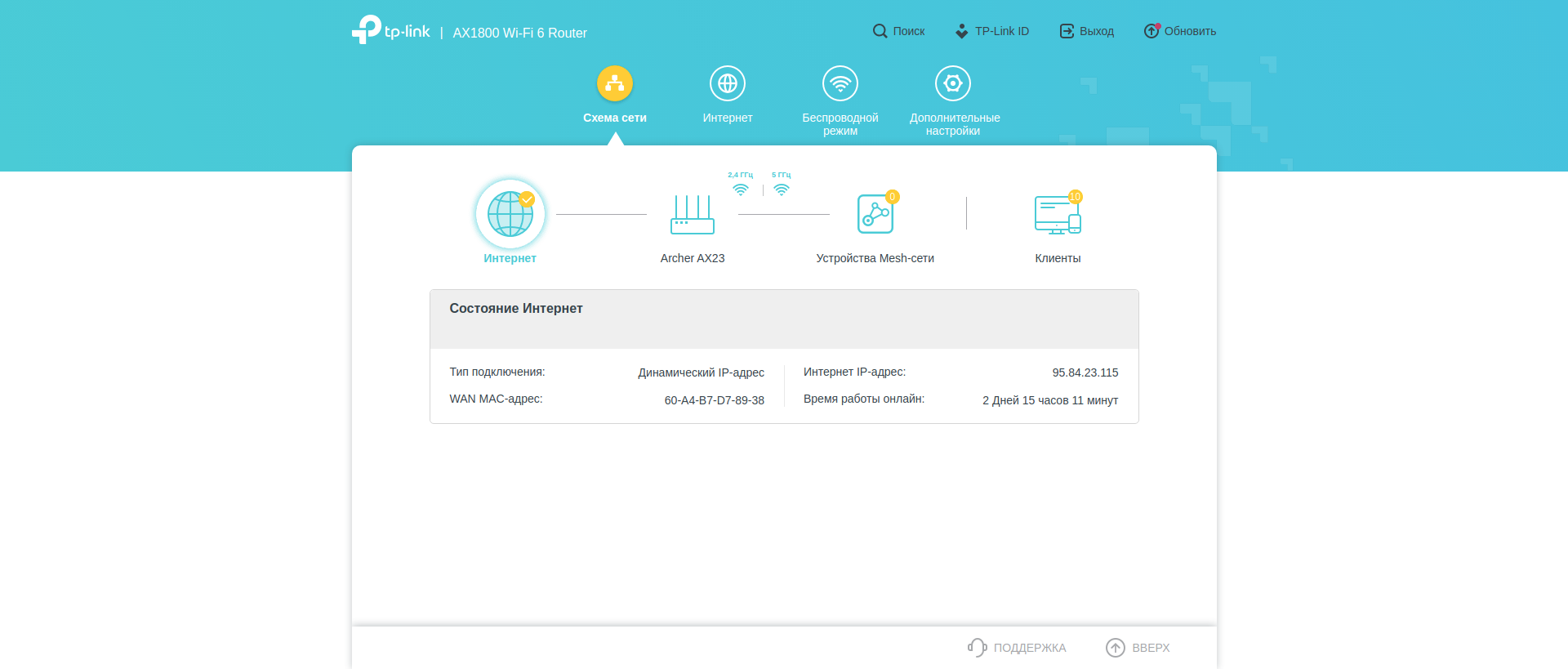Click the ВВЕРХ link text
The height and width of the screenshot is (669, 1568).
(x=1151, y=648)
